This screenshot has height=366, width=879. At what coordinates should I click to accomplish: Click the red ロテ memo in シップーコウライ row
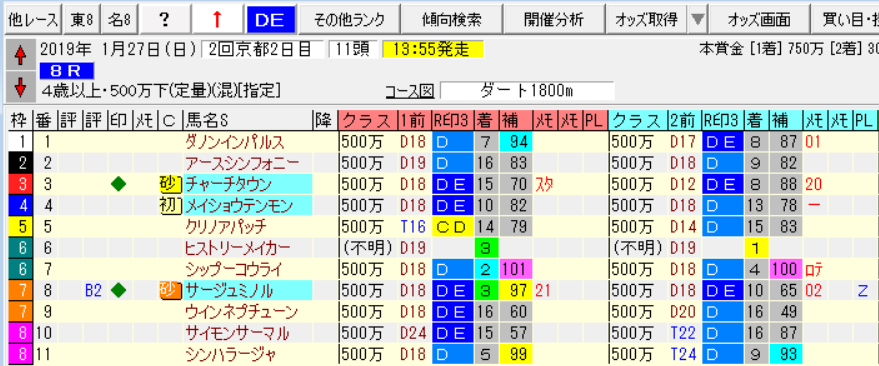point(814,270)
